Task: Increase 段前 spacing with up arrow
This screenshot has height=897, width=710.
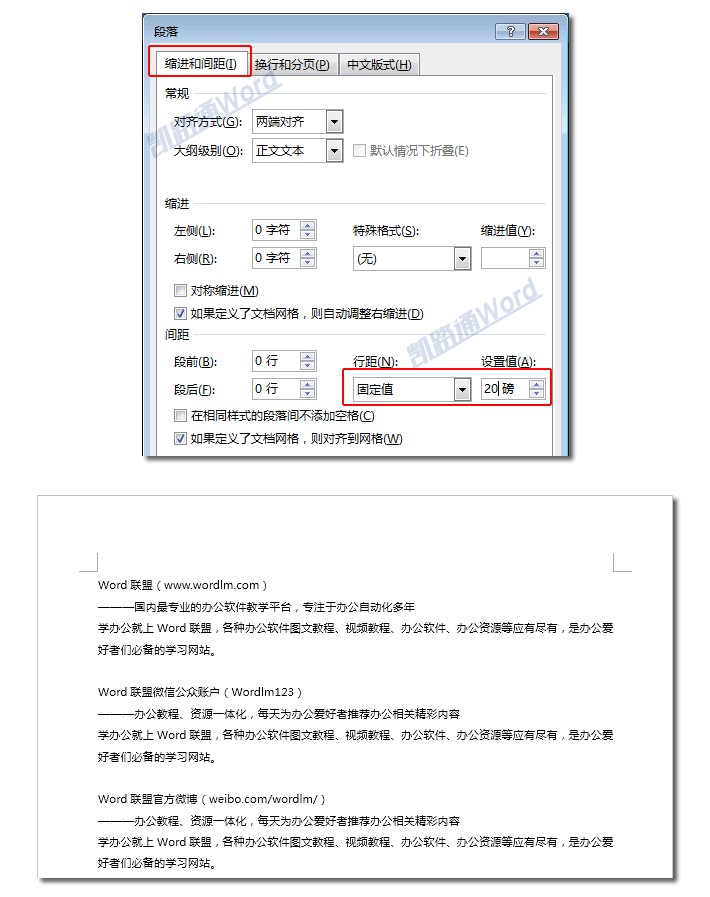Action: point(308,356)
